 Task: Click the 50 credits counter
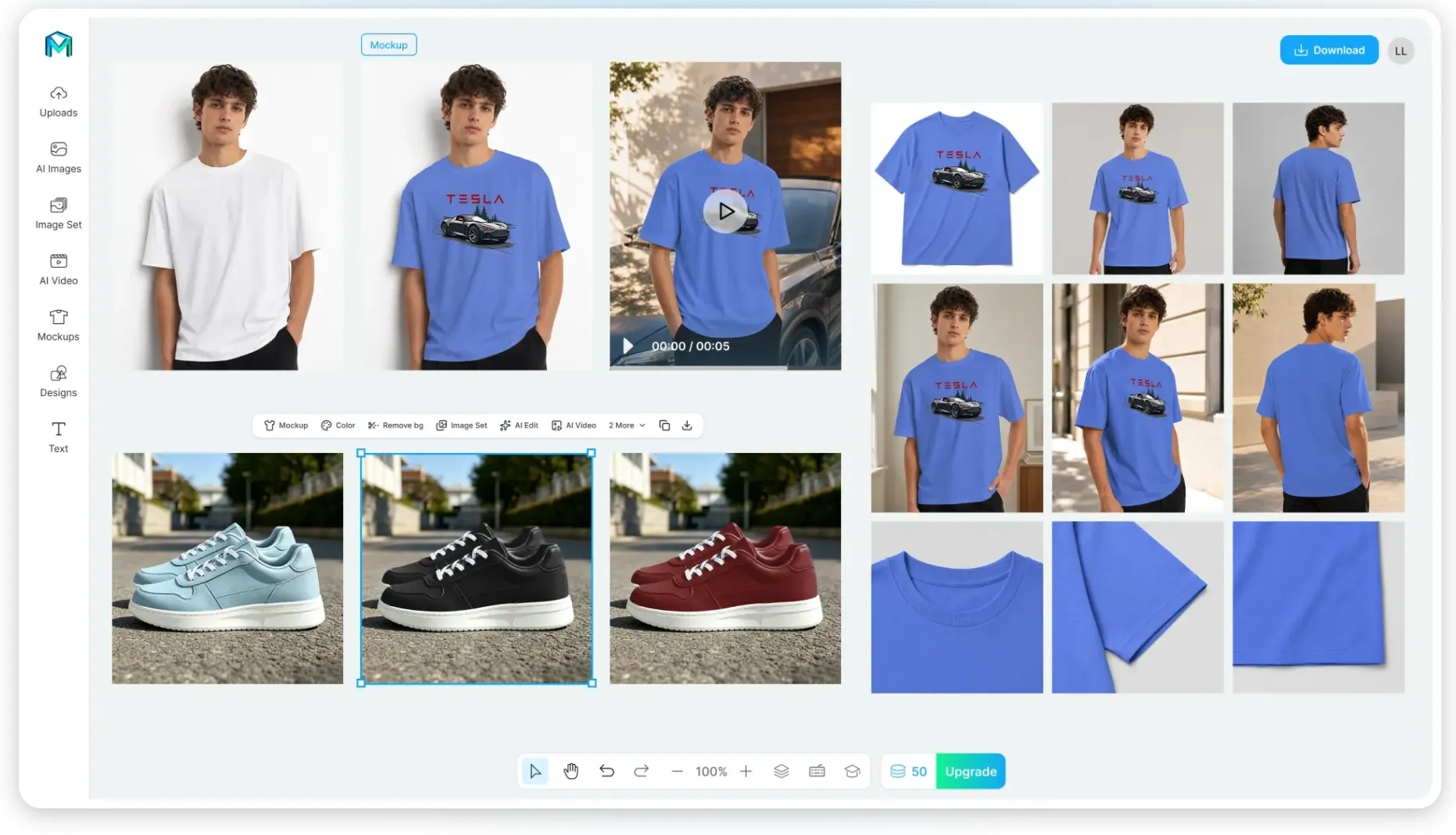[909, 772]
